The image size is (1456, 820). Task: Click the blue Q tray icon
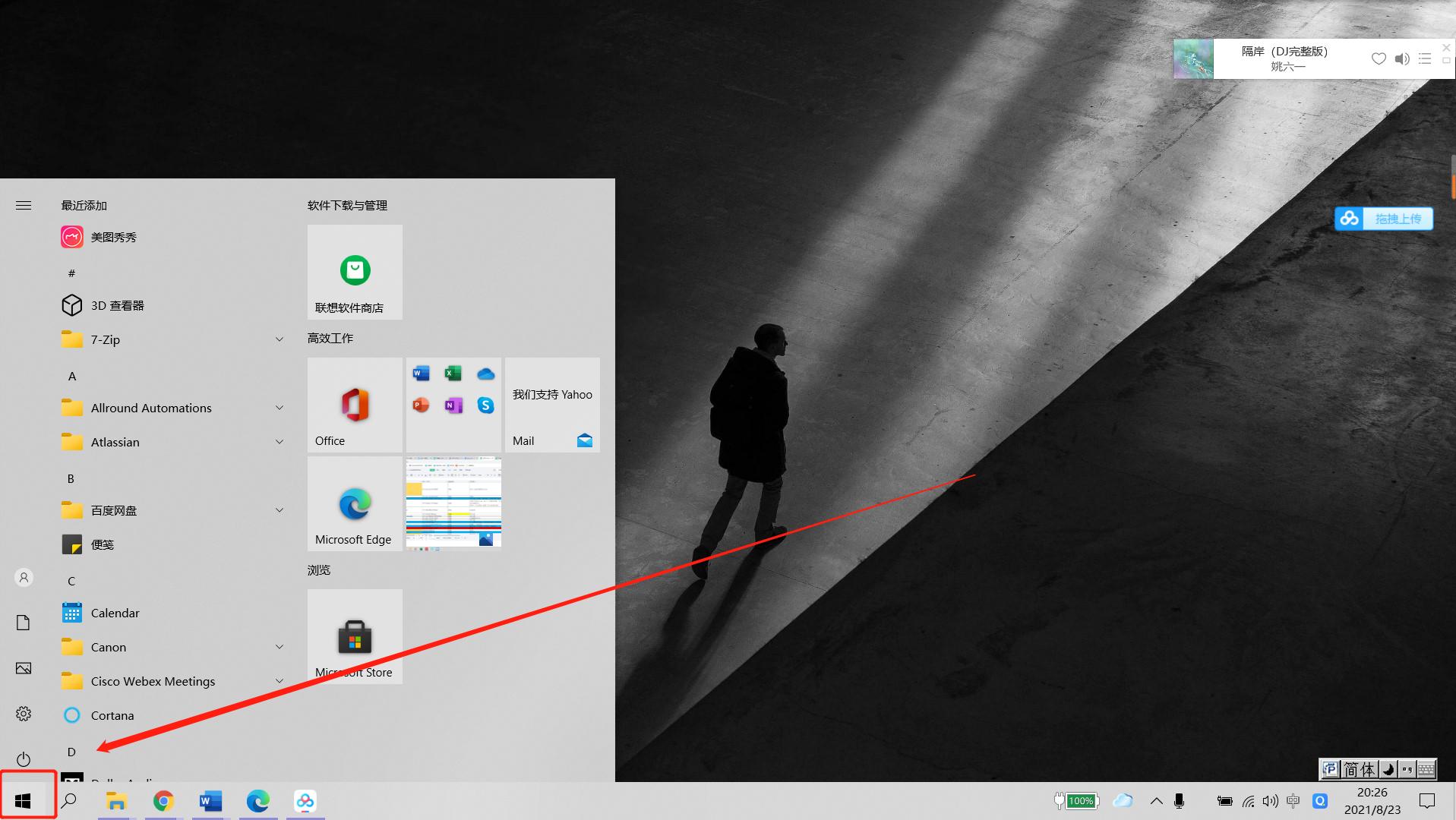[x=1320, y=801]
